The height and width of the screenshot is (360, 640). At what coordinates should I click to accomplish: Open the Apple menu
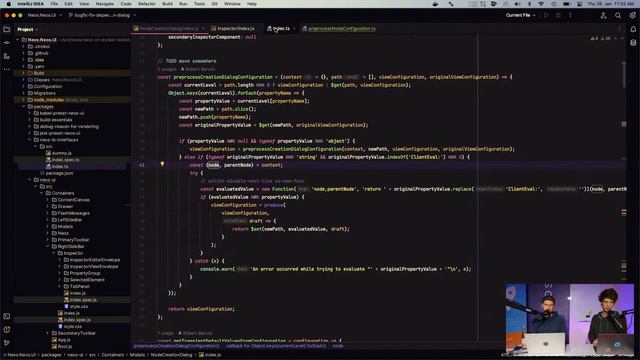tap(8, 4)
